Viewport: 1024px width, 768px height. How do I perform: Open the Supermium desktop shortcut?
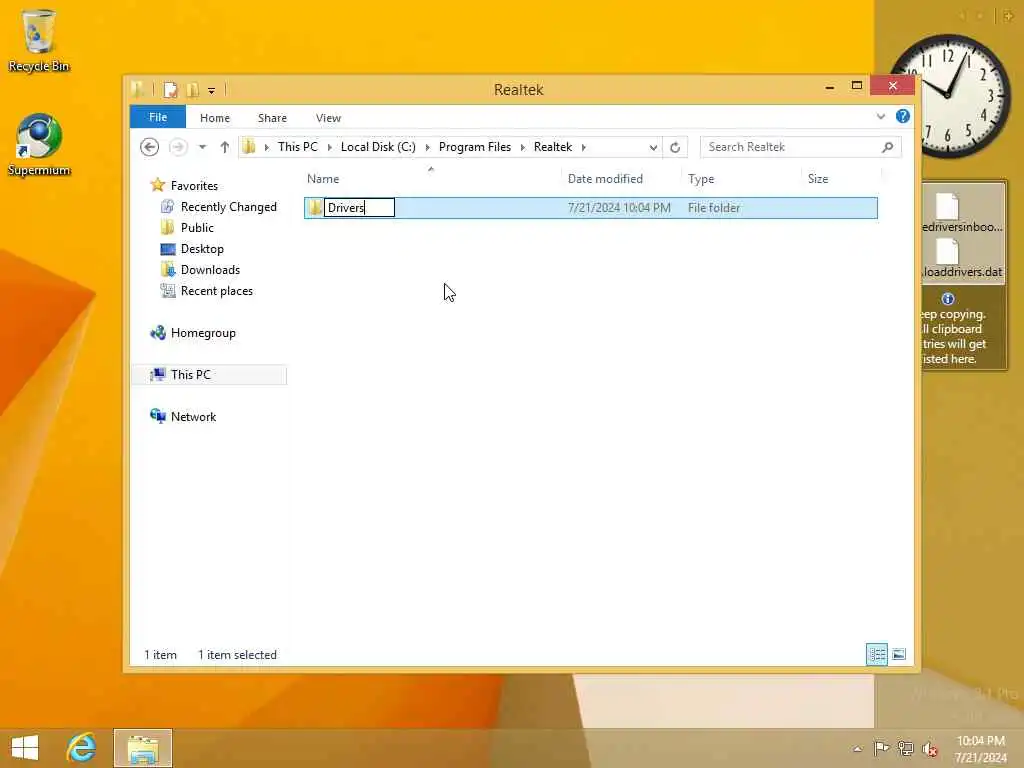[39, 145]
